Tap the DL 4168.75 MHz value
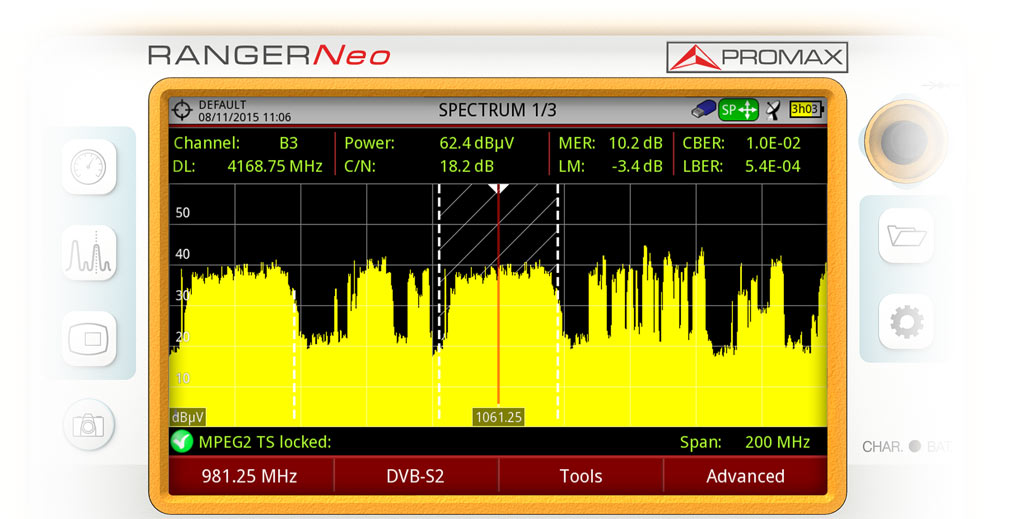The height and width of the screenshot is (519, 1024). coord(274,166)
